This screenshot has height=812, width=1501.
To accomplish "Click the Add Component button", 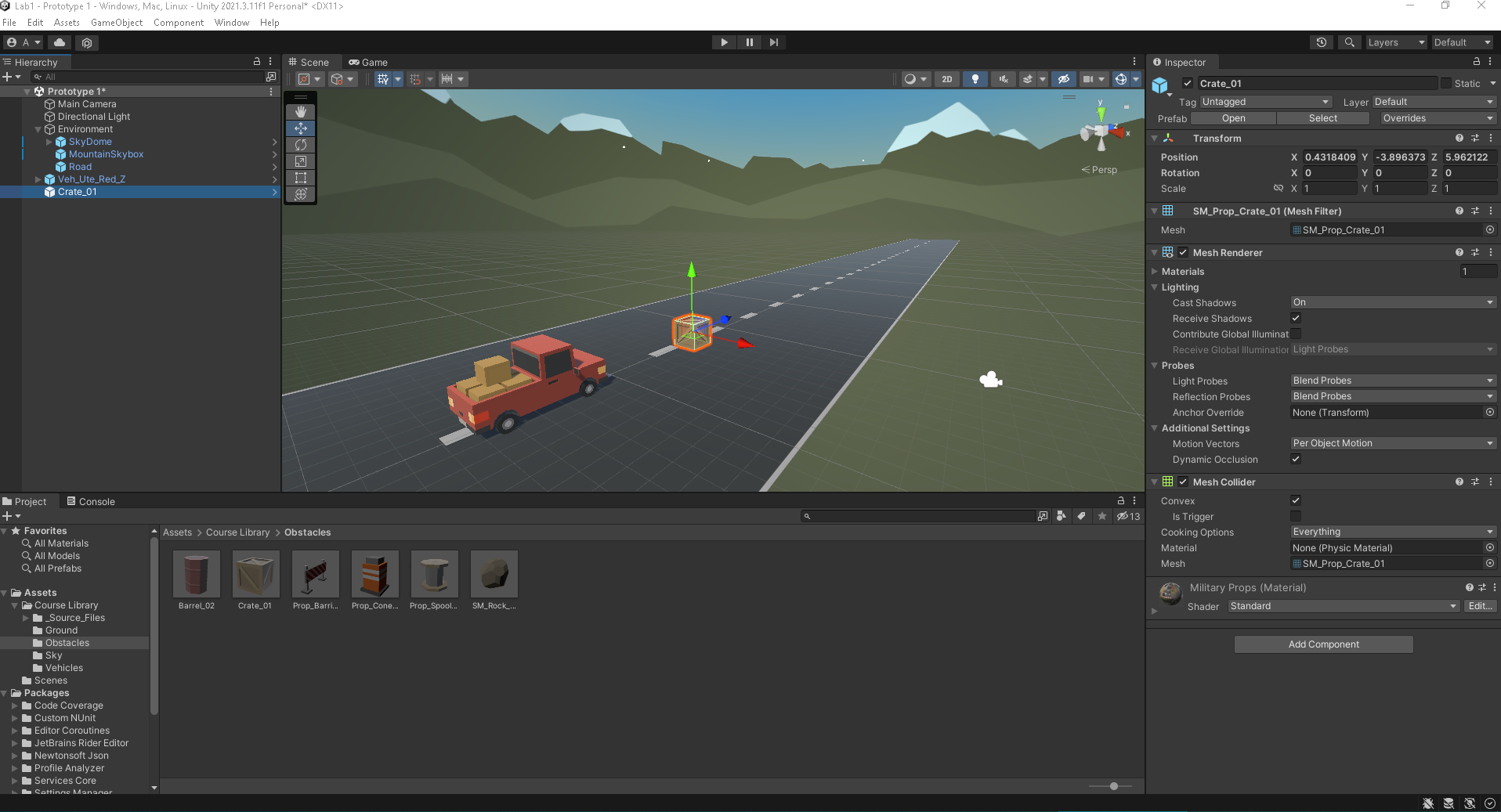I will pos(1323,644).
